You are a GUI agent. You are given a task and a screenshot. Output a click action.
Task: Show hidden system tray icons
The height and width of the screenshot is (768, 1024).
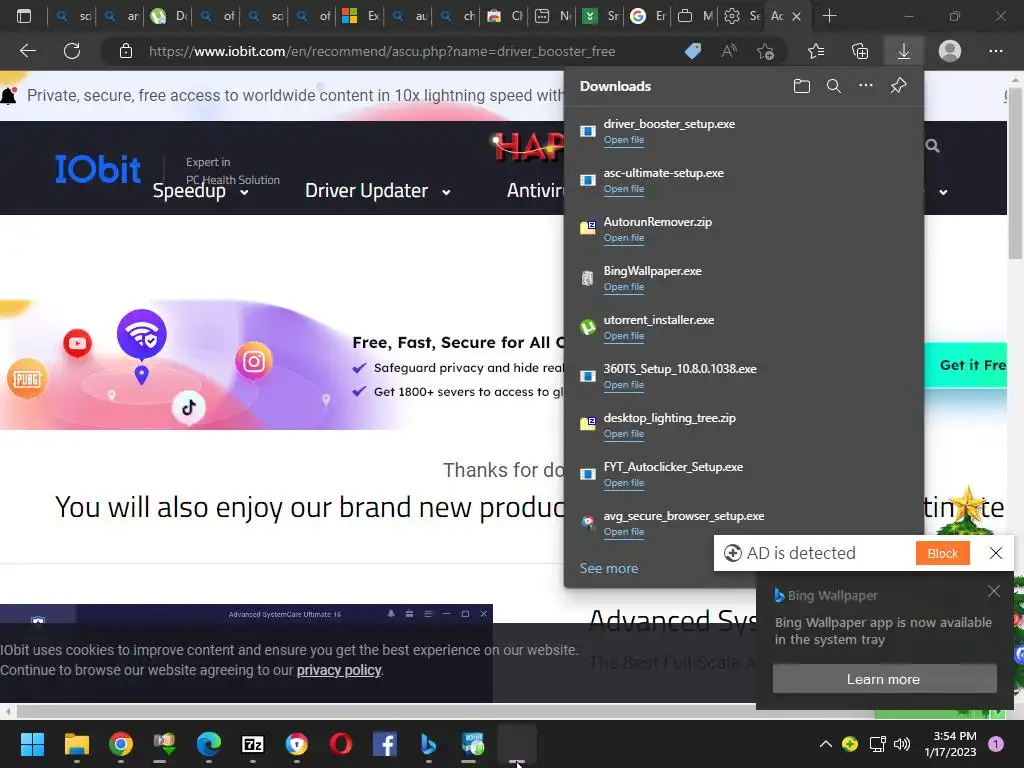[x=825, y=744]
